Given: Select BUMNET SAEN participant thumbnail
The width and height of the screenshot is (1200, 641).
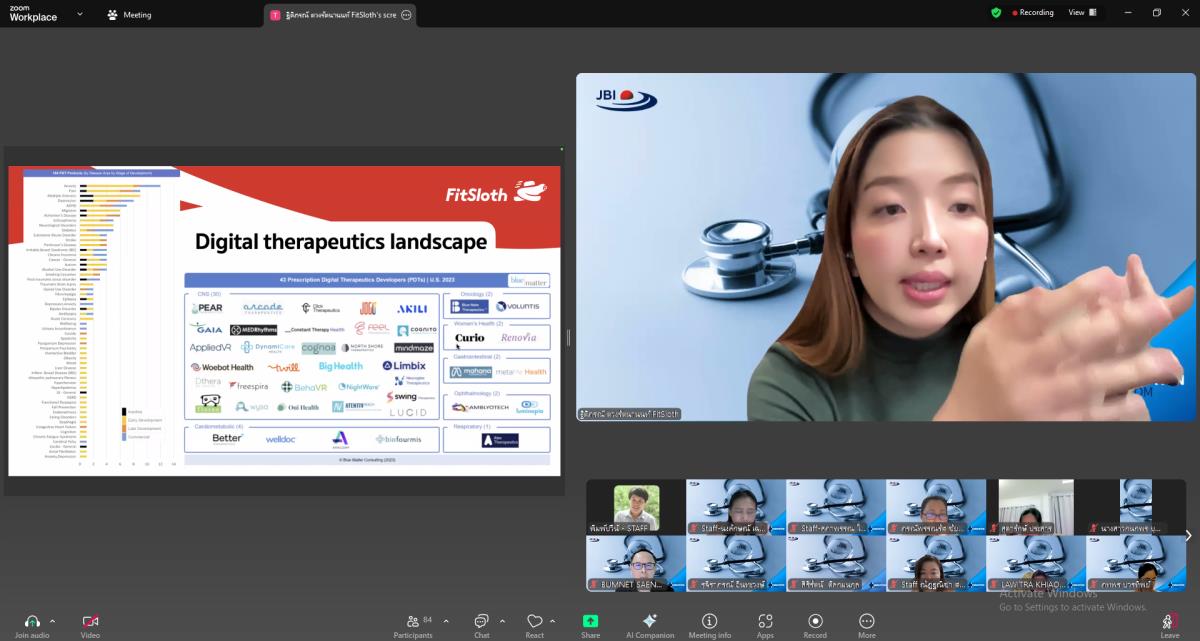Looking at the screenshot, I should pos(636,564).
